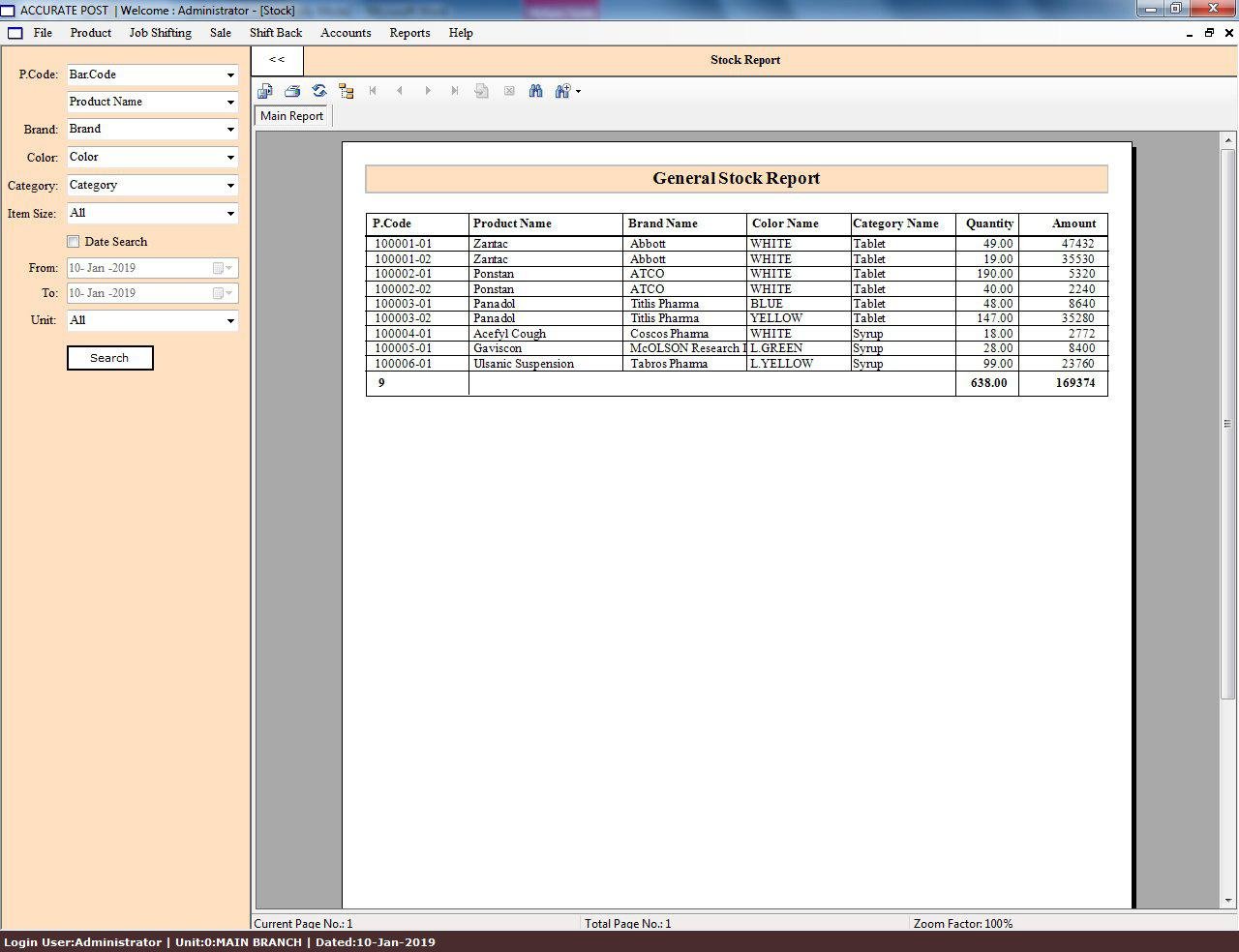The image size is (1239, 952).
Task: Click the Zoom magnifier icon
Action: coord(562,91)
